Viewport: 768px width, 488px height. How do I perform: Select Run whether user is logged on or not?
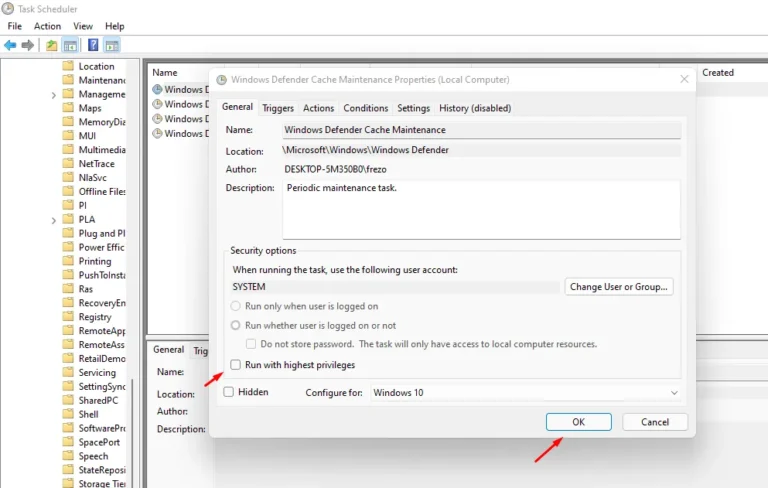[x=236, y=325]
